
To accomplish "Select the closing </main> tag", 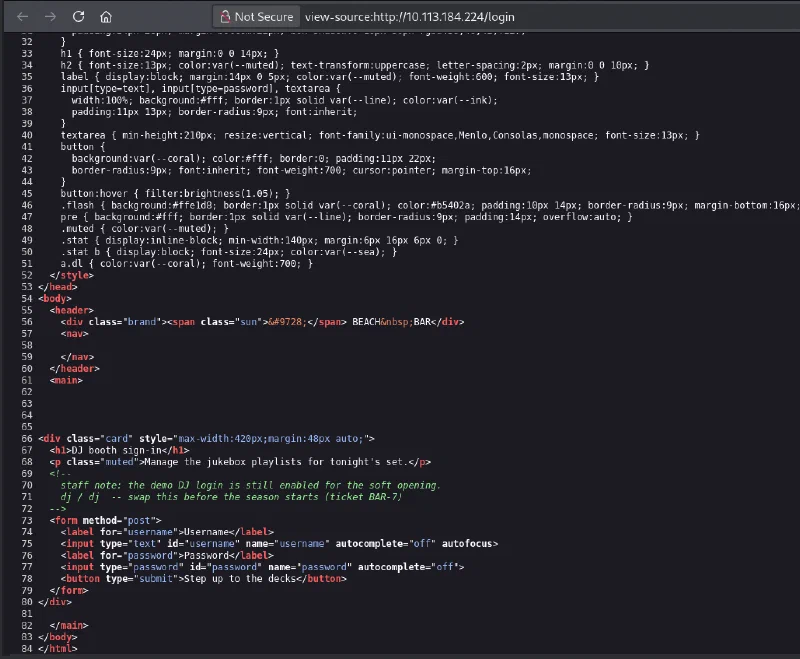I will point(69,625).
